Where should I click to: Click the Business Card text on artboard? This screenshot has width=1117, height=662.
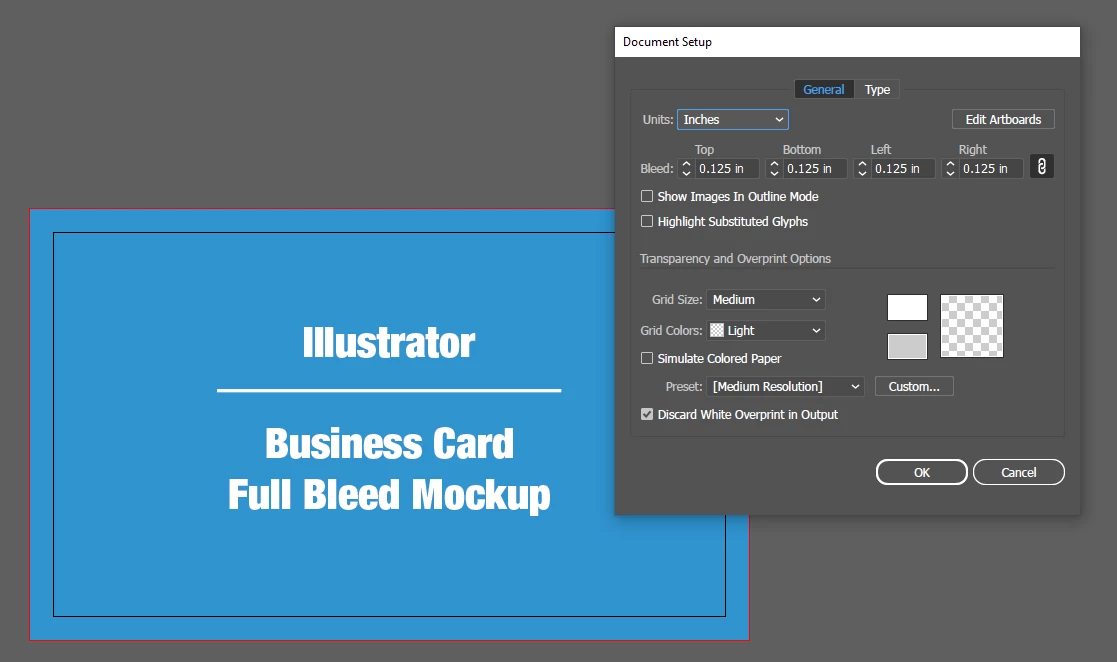[389, 443]
